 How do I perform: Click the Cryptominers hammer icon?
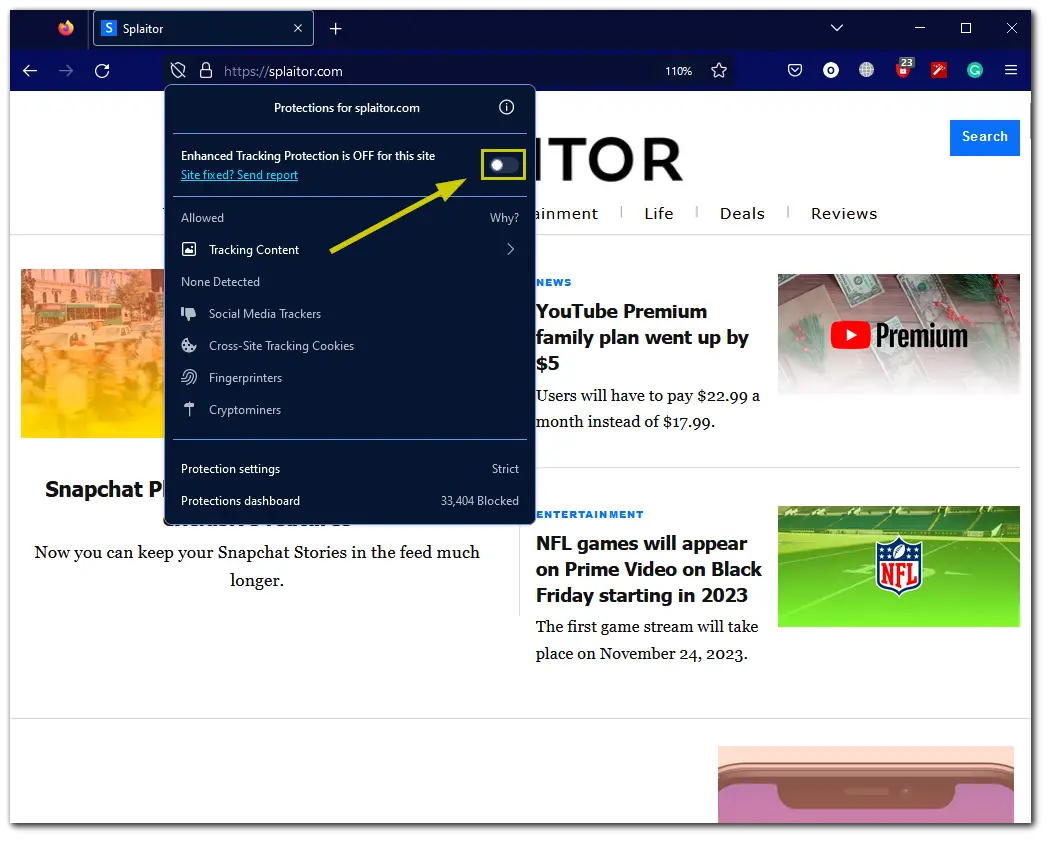click(189, 409)
